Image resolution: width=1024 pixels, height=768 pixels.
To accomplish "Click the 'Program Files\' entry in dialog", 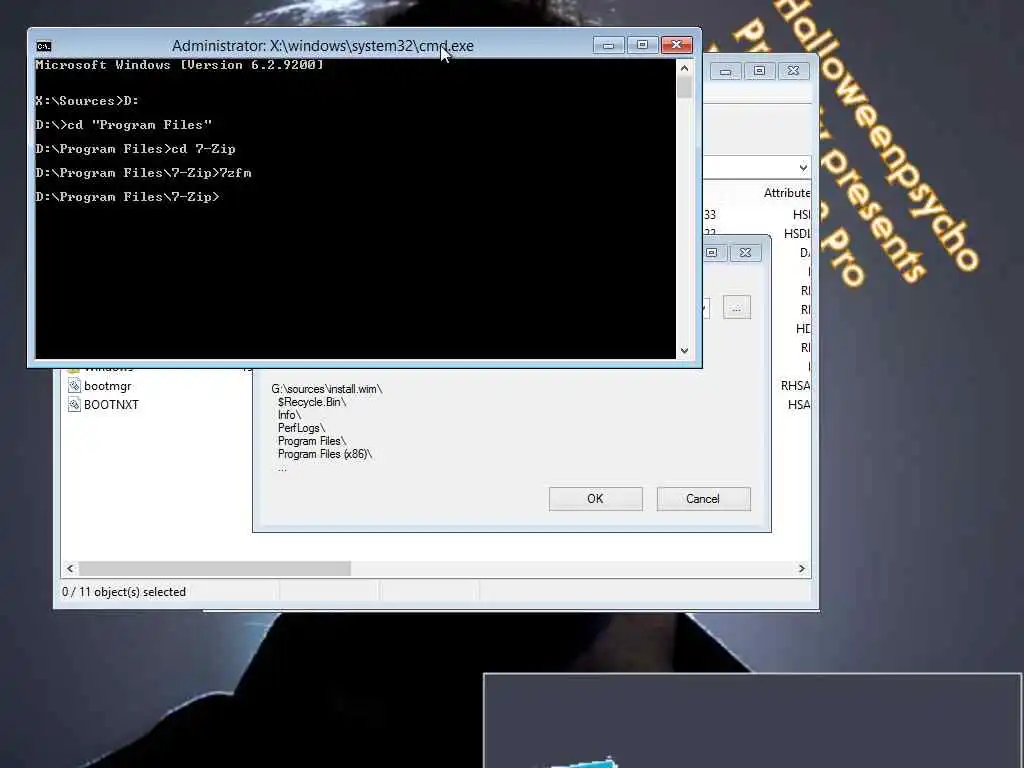I will [x=312, y=441].
